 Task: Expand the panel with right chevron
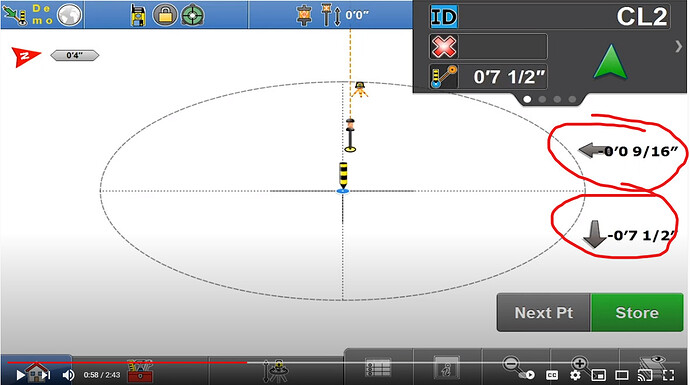[x=679, y=46]
